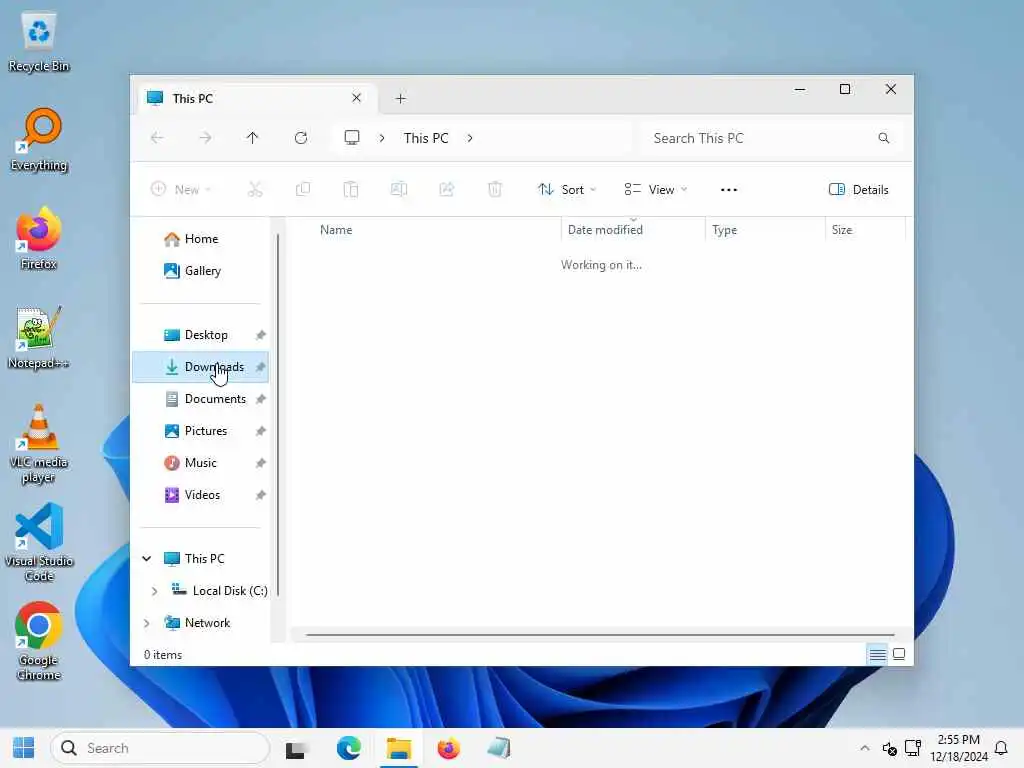
Task: Add a new tab with plus button
Action: point(401,99)
